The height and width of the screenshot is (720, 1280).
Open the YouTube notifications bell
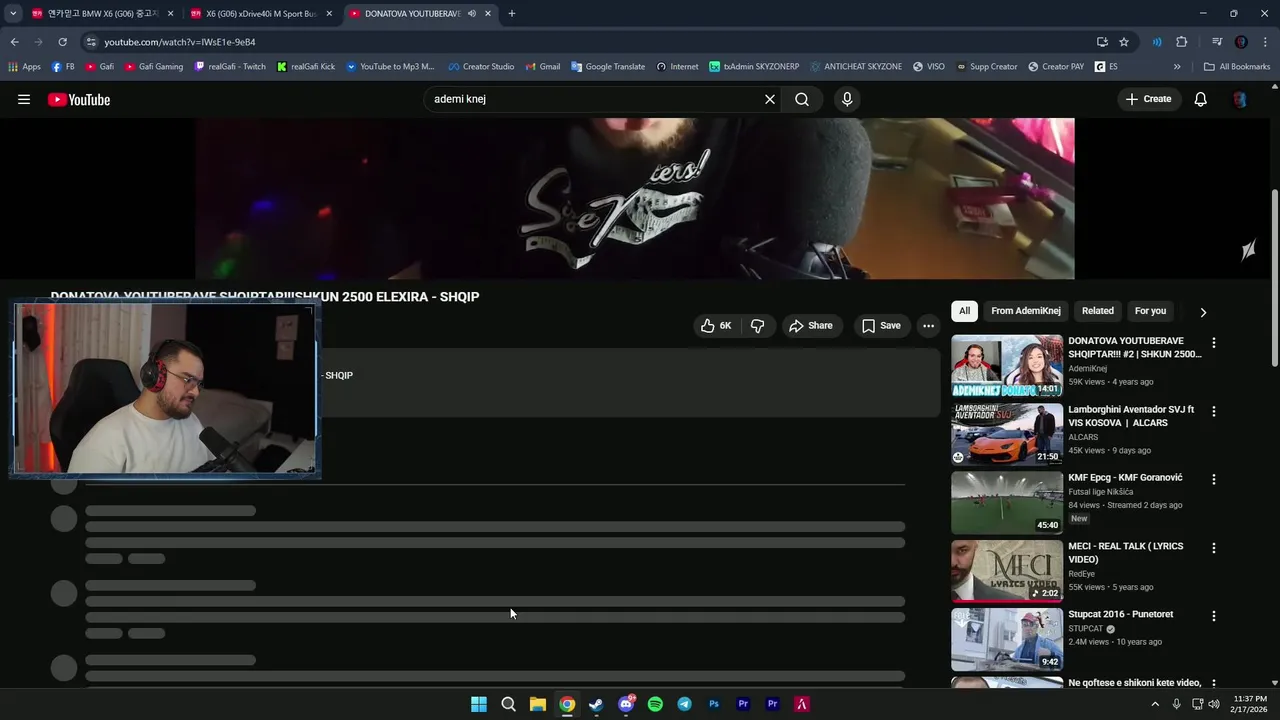pyautogui.click(x=1201, y=99)
